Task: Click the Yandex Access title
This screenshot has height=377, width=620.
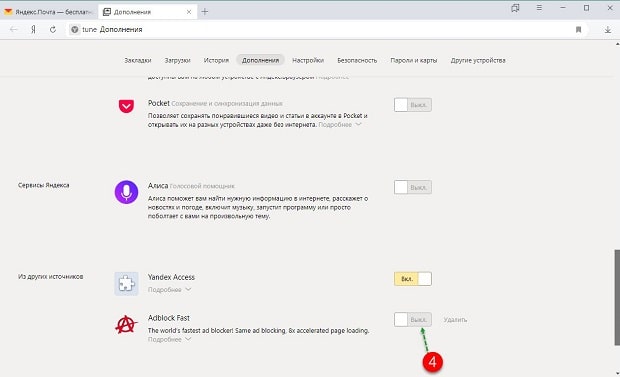Action: (x=171, y=277)
